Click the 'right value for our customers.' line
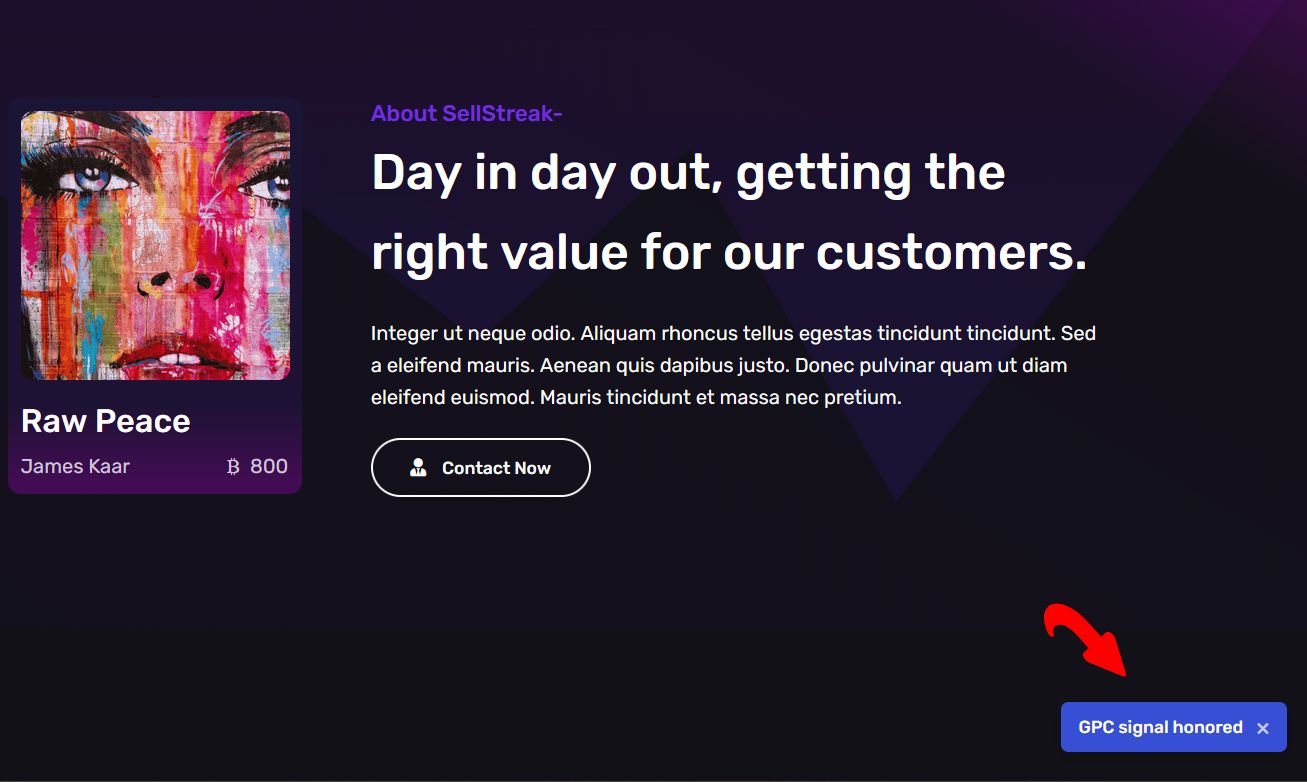 (x=728, y=251)
